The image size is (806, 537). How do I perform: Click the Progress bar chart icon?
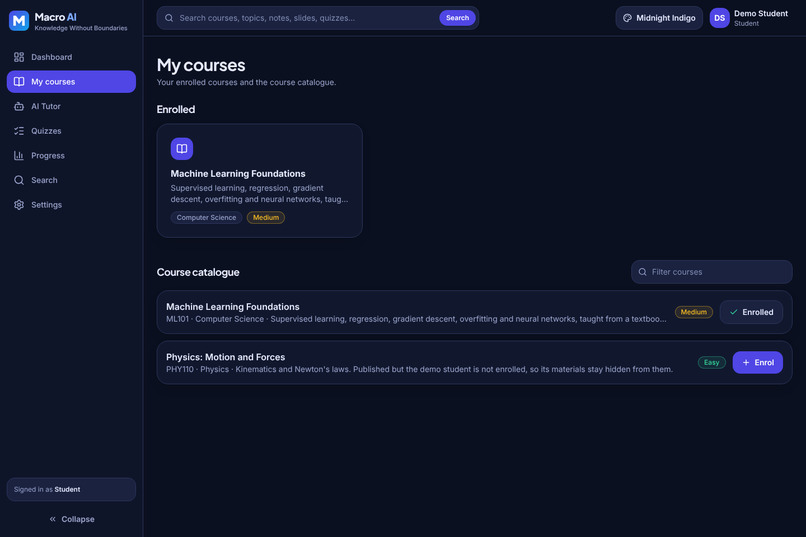pos(19,156)
